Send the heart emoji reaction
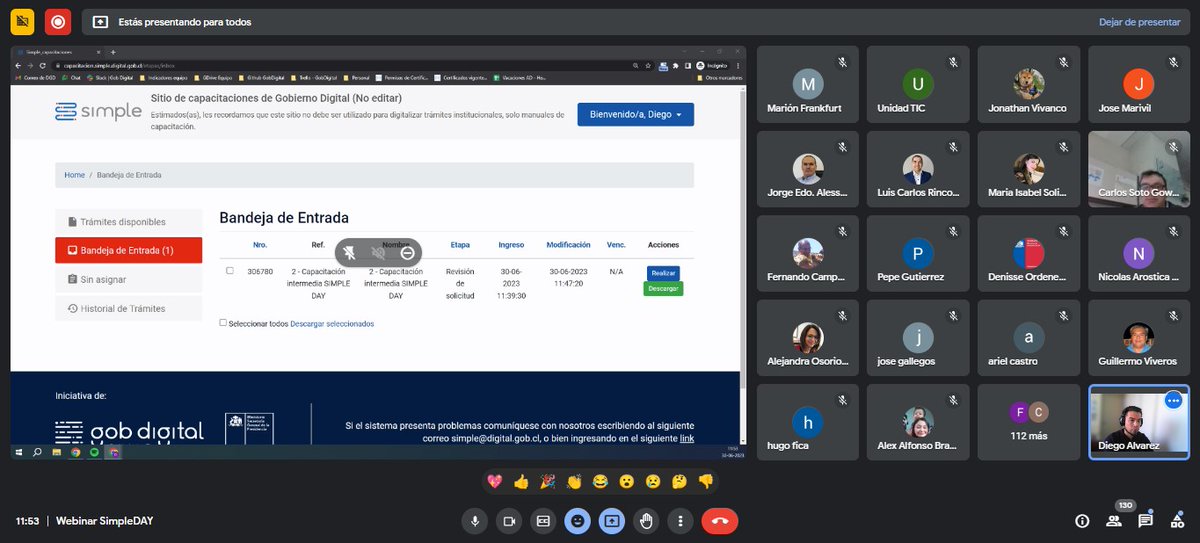1200x543 pixels. 493,481
